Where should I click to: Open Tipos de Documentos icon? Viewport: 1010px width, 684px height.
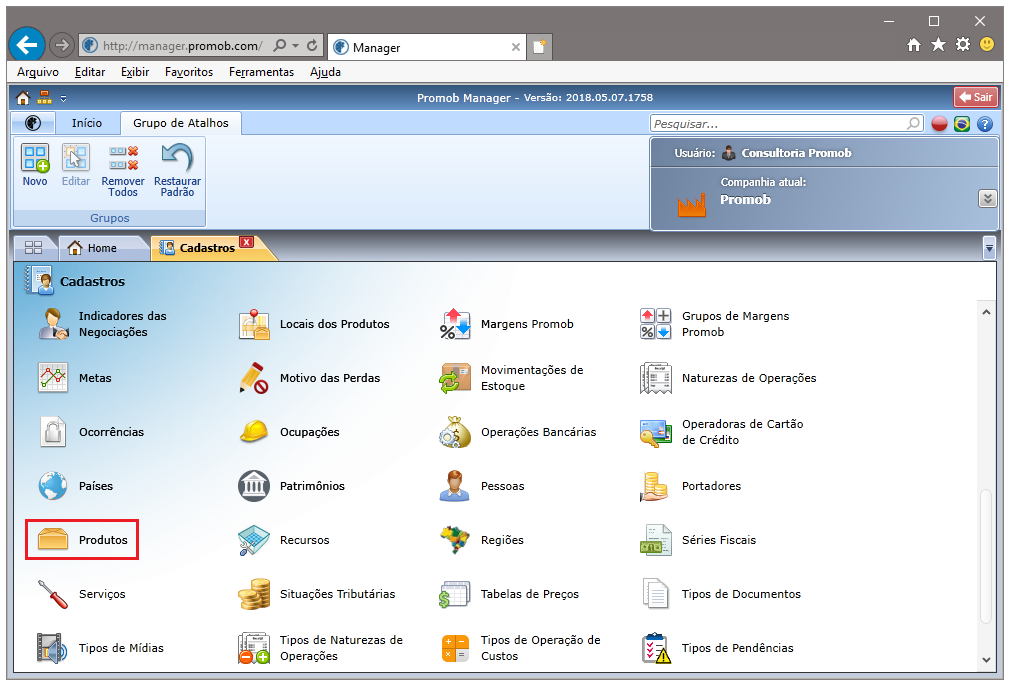pyautogui.click(x=656, y=594)
